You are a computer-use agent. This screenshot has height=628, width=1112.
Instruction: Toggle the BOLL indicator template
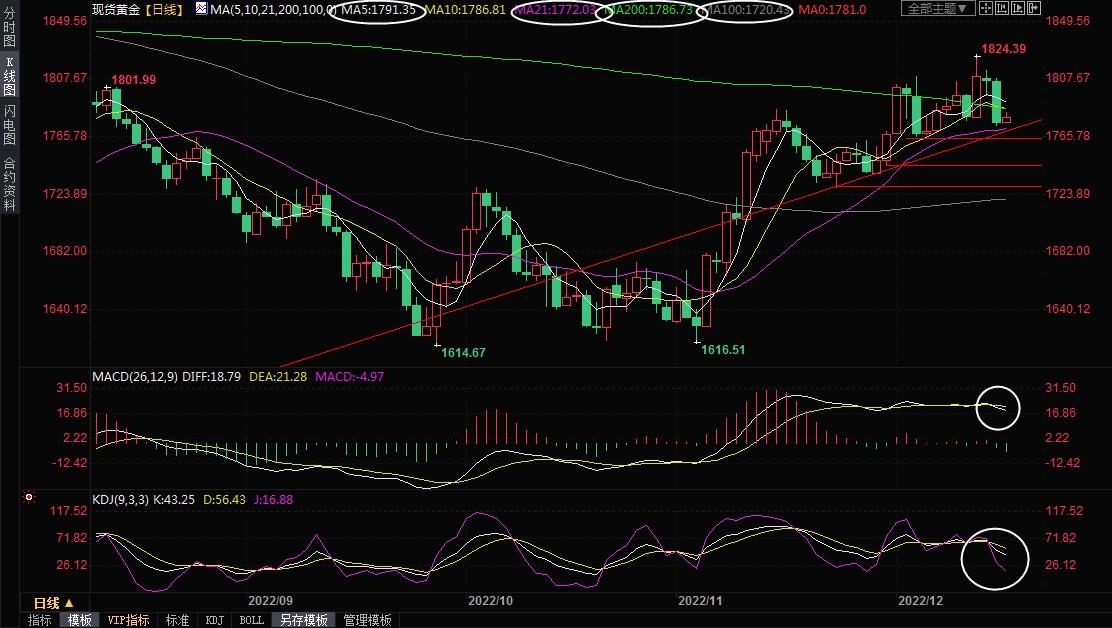[251, 620]
